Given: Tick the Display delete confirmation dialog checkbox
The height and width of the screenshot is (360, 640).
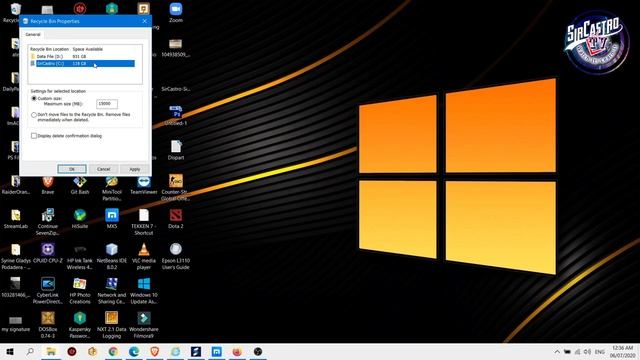Looking at the screenshot, I should tap(34, 136).
